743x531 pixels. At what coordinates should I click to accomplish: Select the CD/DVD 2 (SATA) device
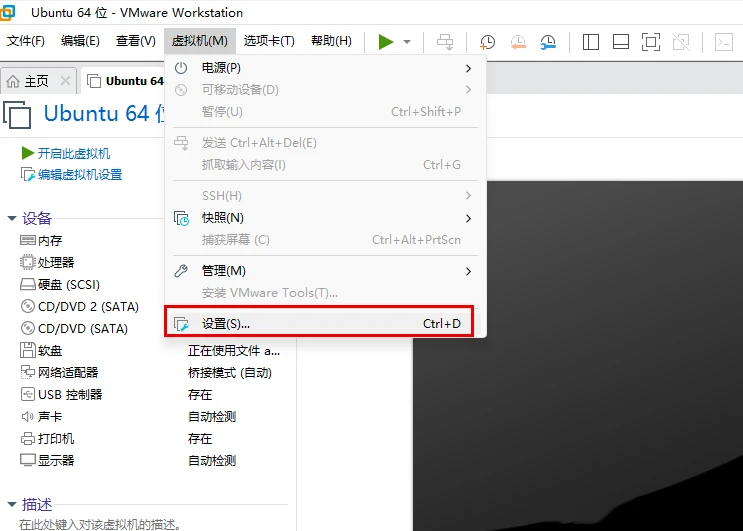pyautogui.click(x=80, y=306)
